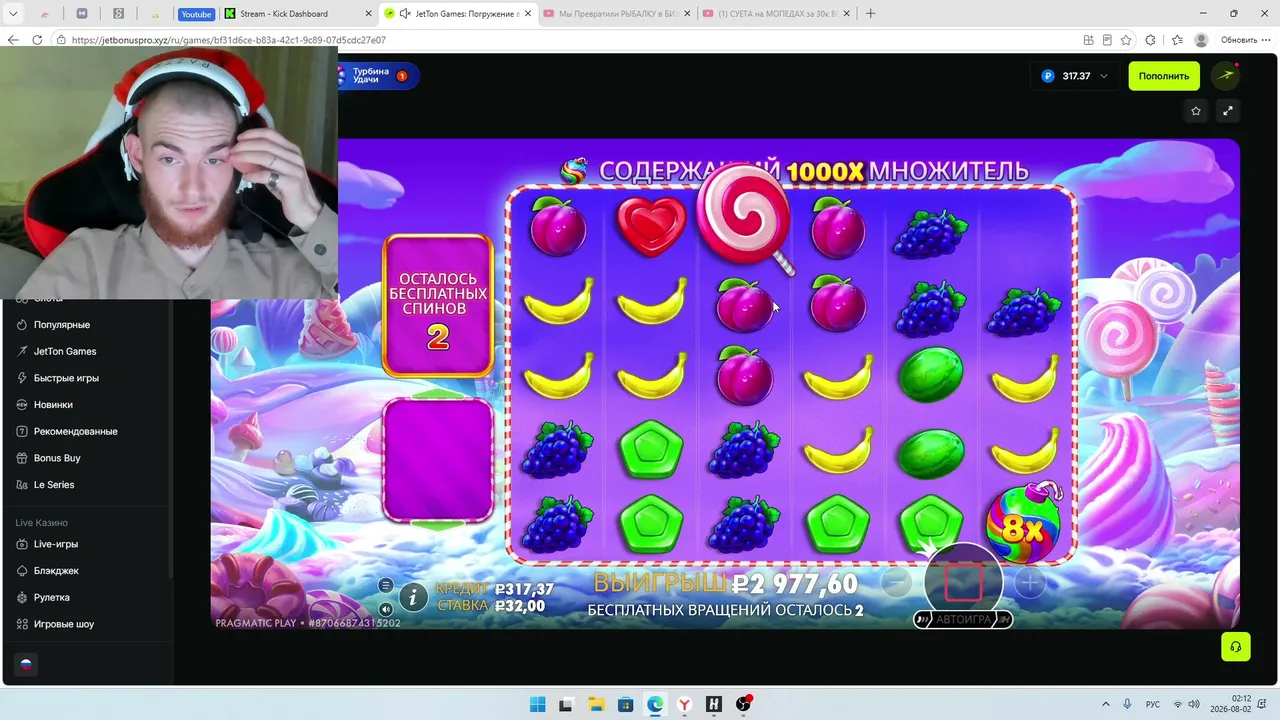
Task: Open the Рулетка section
Action: coord(52,598)
